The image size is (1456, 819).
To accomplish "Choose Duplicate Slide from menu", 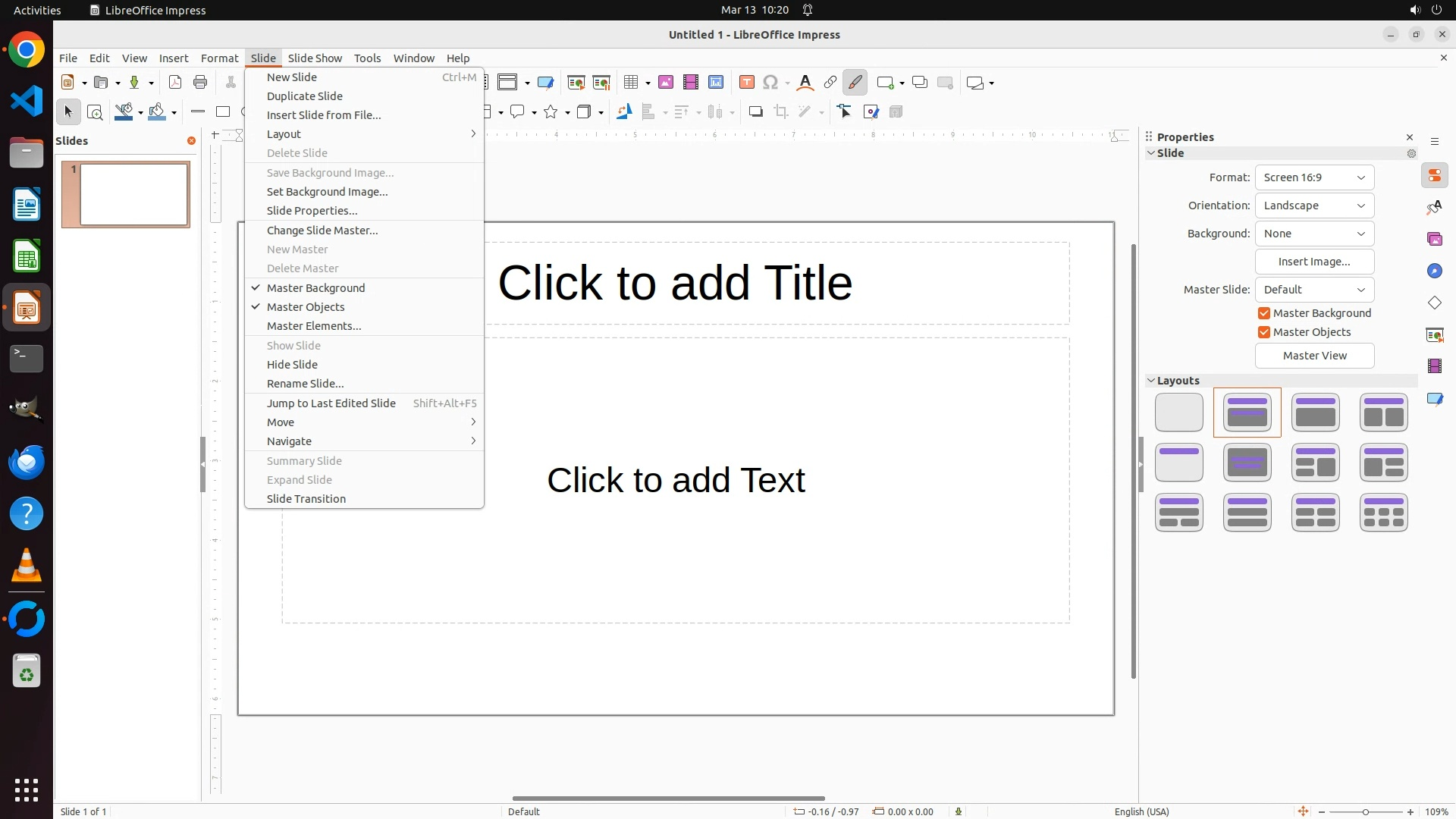I will 304,96.
